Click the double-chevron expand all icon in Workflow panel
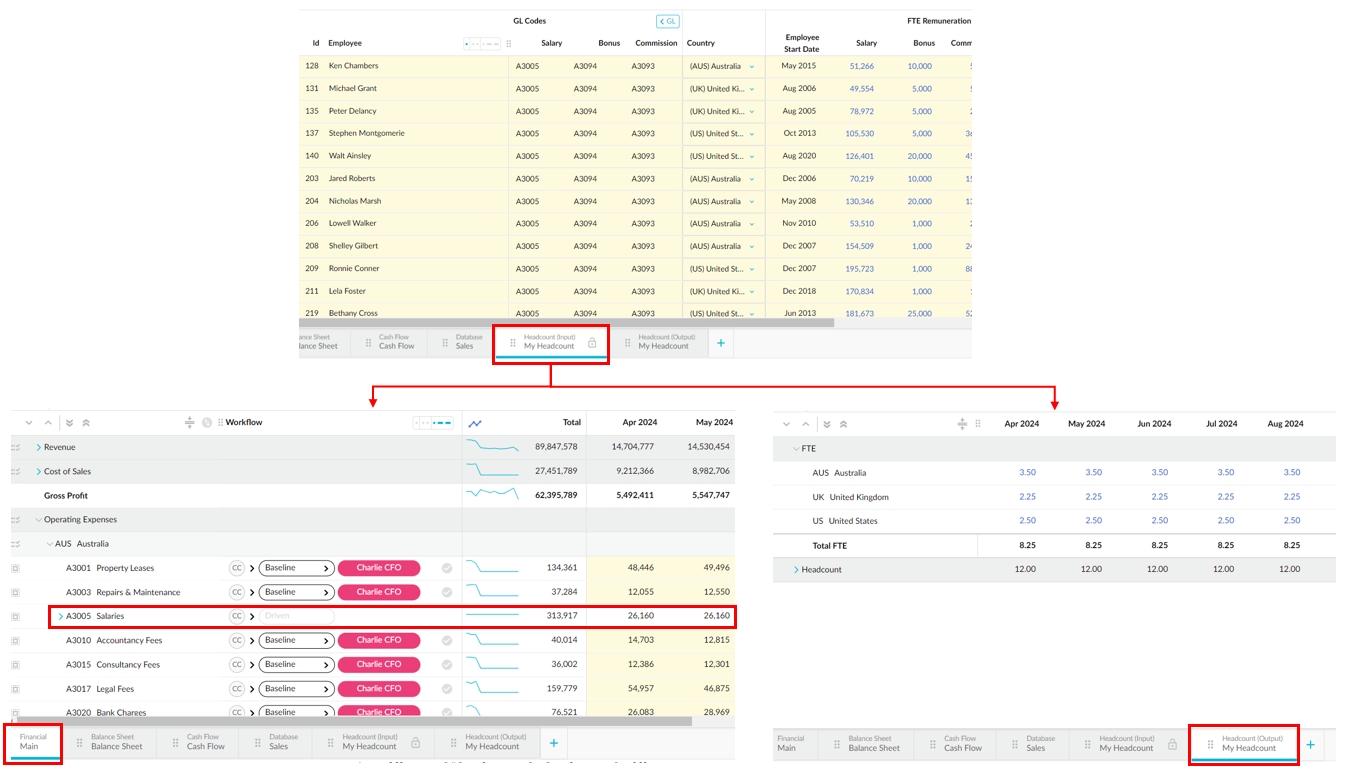Image resolution: width=1345 pixels, height=776 pixels. click(69, 423)
